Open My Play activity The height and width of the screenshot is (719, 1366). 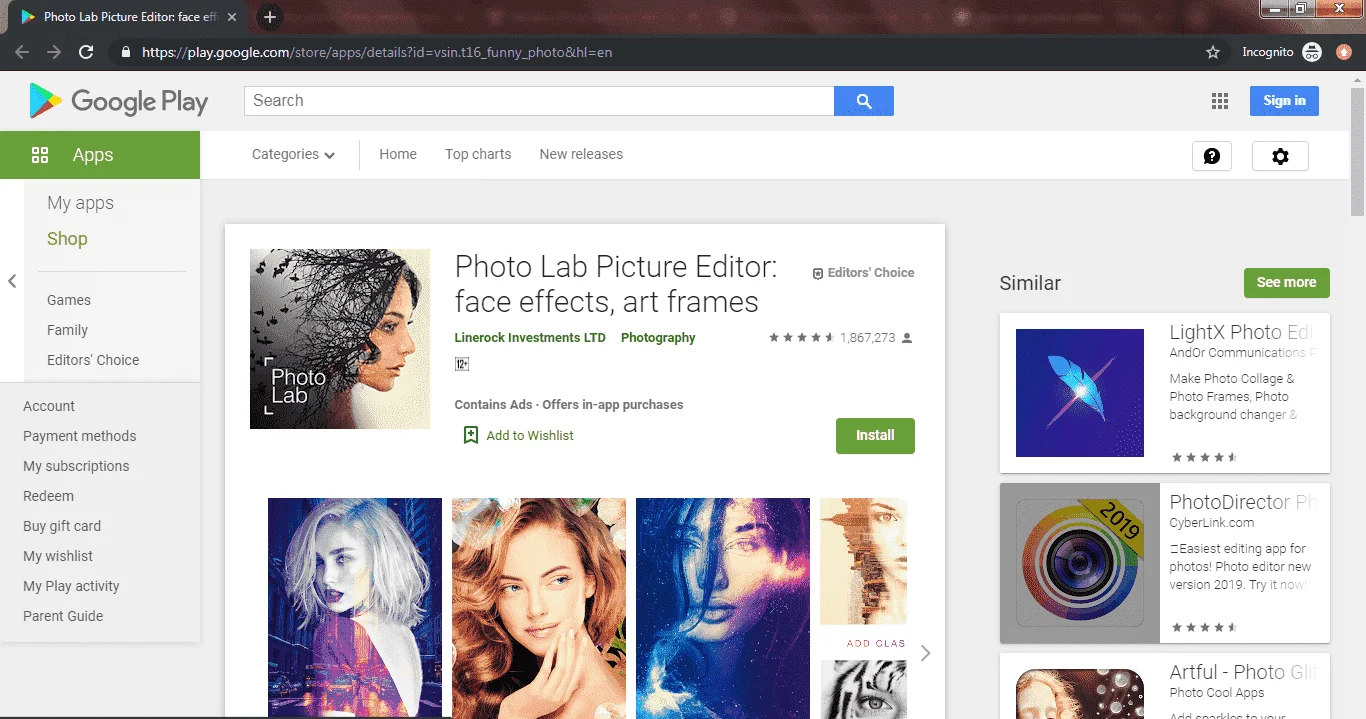[71, 586]
